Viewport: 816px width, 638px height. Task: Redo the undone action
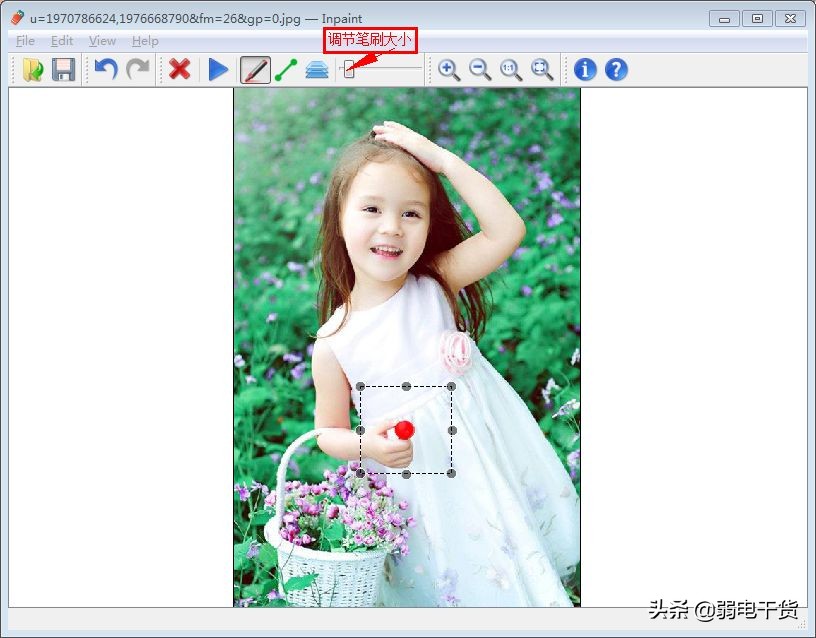tap(138, 70)
